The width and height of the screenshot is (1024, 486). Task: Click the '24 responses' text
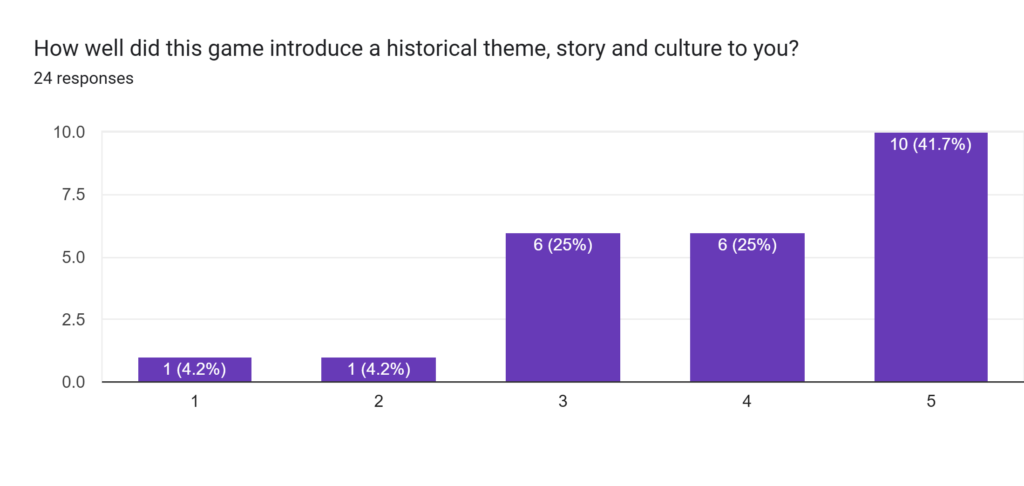(x=84, y=79)
